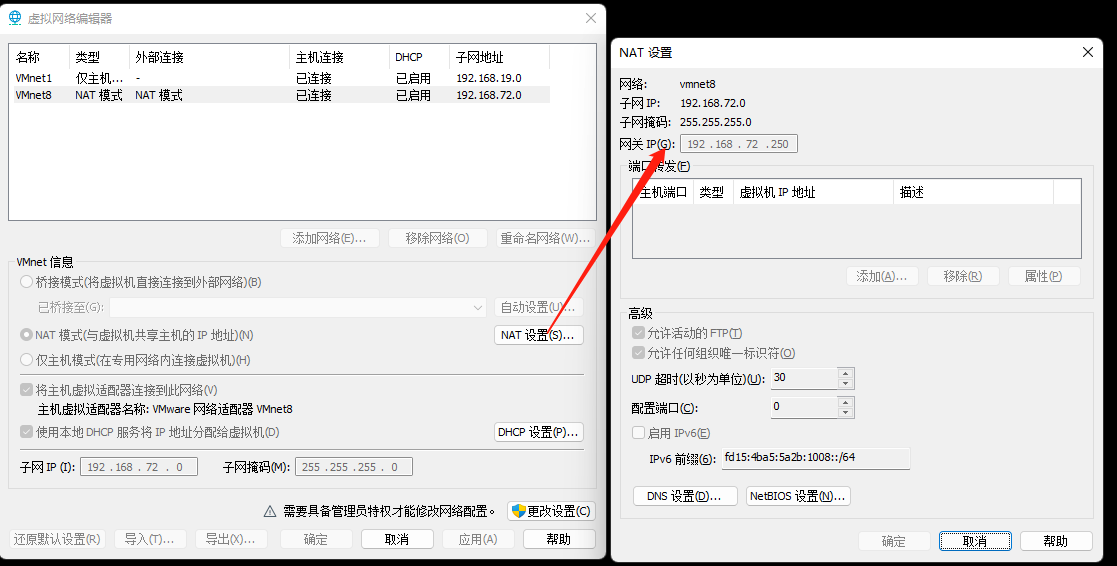Toggle 允许活动的 FTP checkbox

point(639,333)
